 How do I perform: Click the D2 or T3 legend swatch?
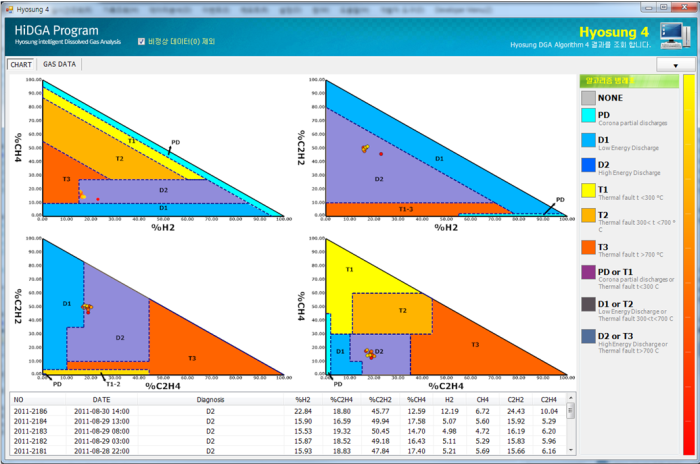[588, 336]
